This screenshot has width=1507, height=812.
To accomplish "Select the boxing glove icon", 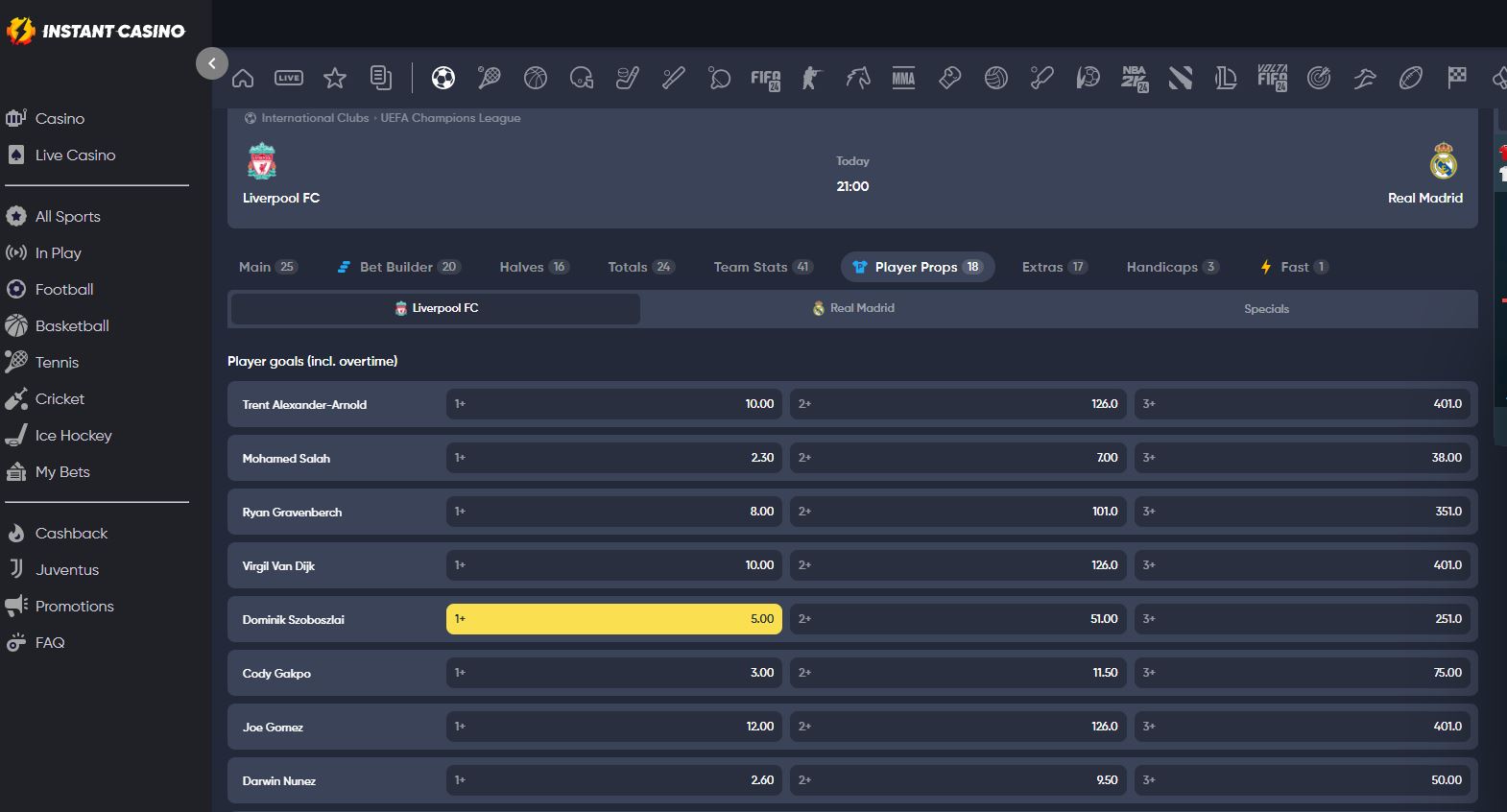I will coord(950,78).
